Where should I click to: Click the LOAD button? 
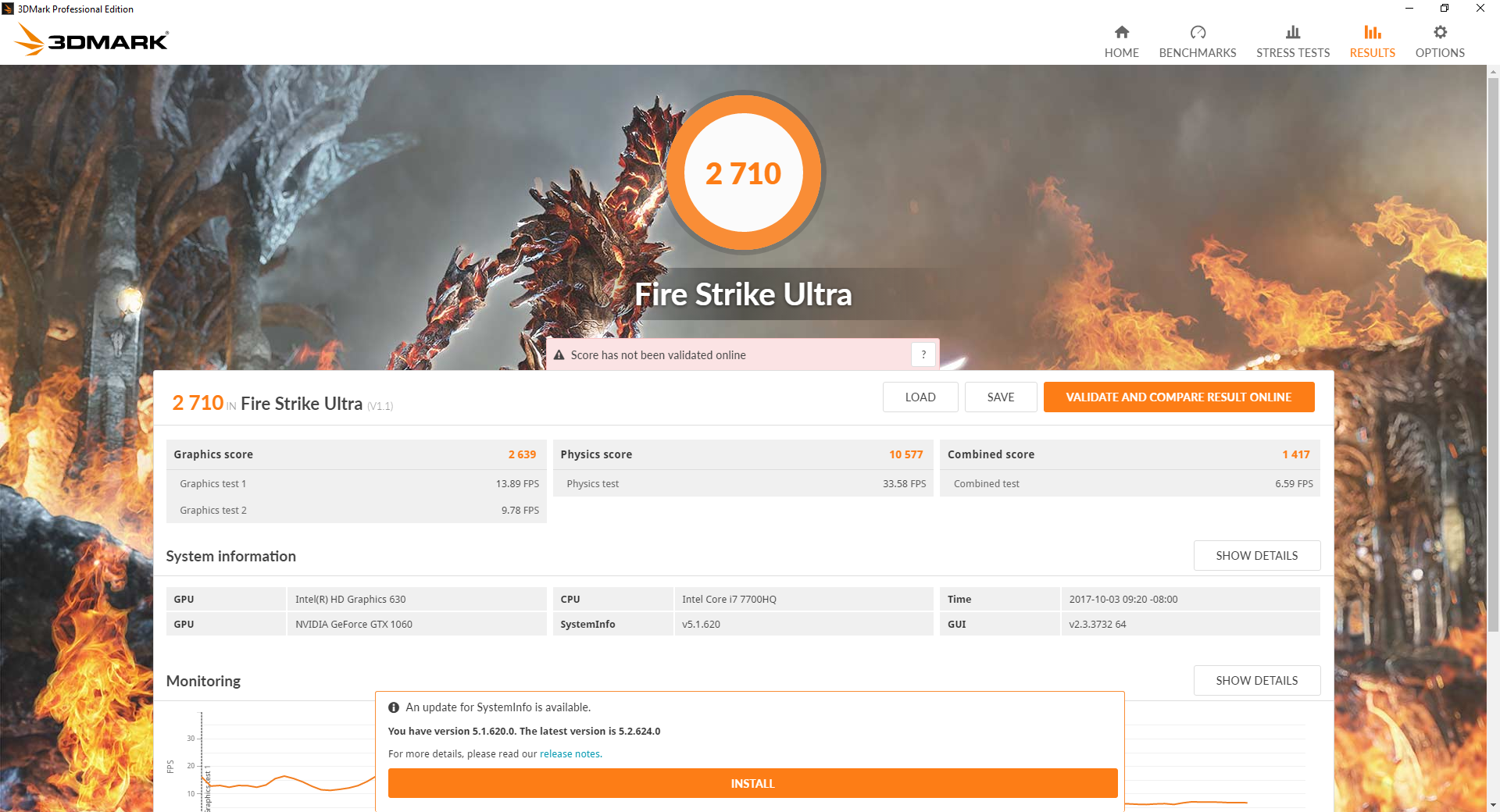(x=920, y=397)
